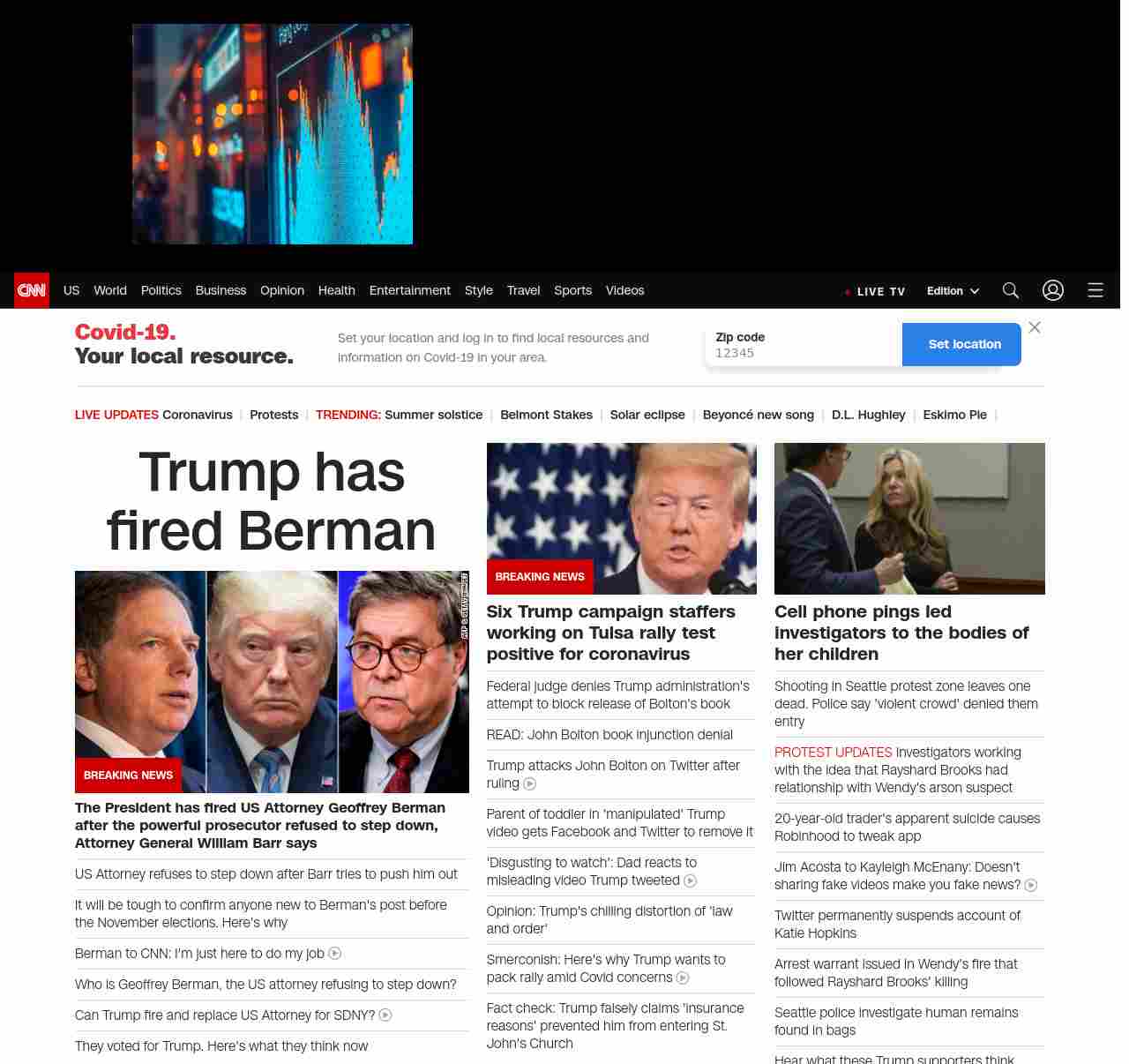
Task: Open the hamburger menu icon
Action: point(1095,290)
